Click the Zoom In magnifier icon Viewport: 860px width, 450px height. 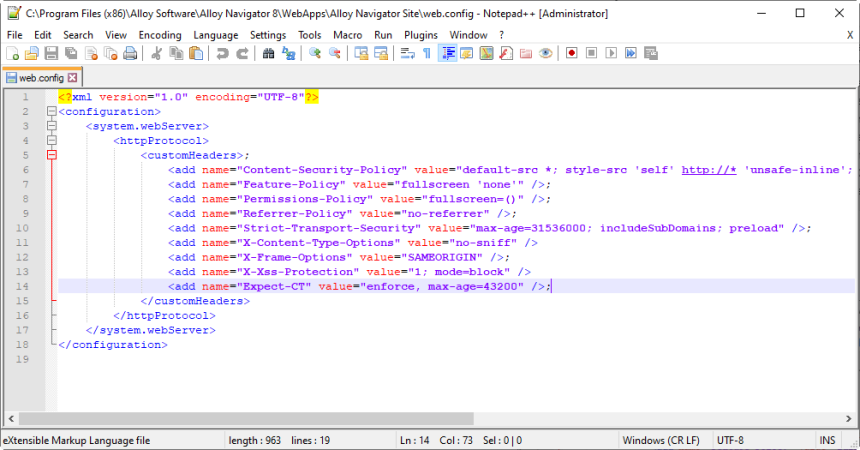tap(315, 54)
